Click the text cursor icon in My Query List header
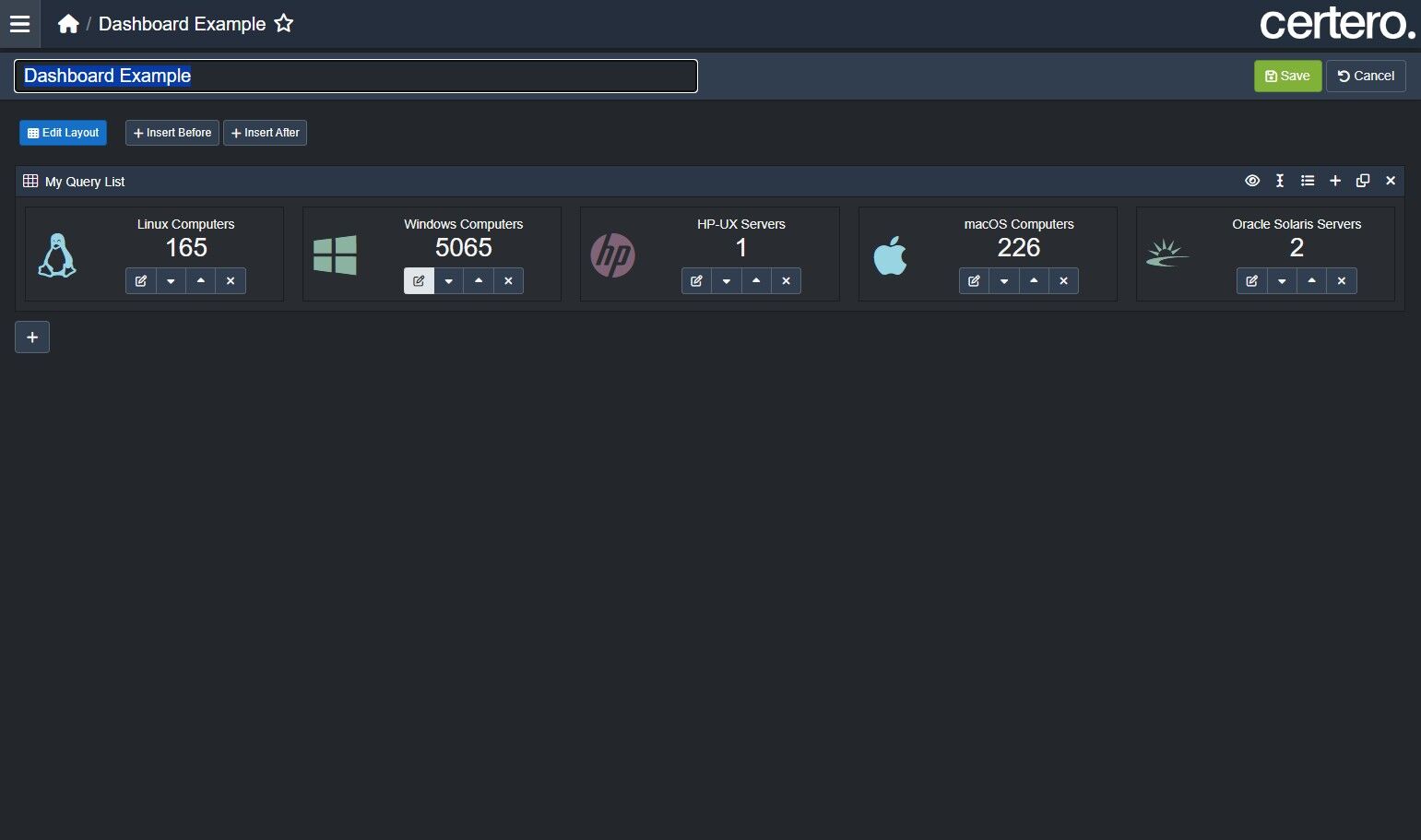1421x840 pixels. [x=1280, y=181]
